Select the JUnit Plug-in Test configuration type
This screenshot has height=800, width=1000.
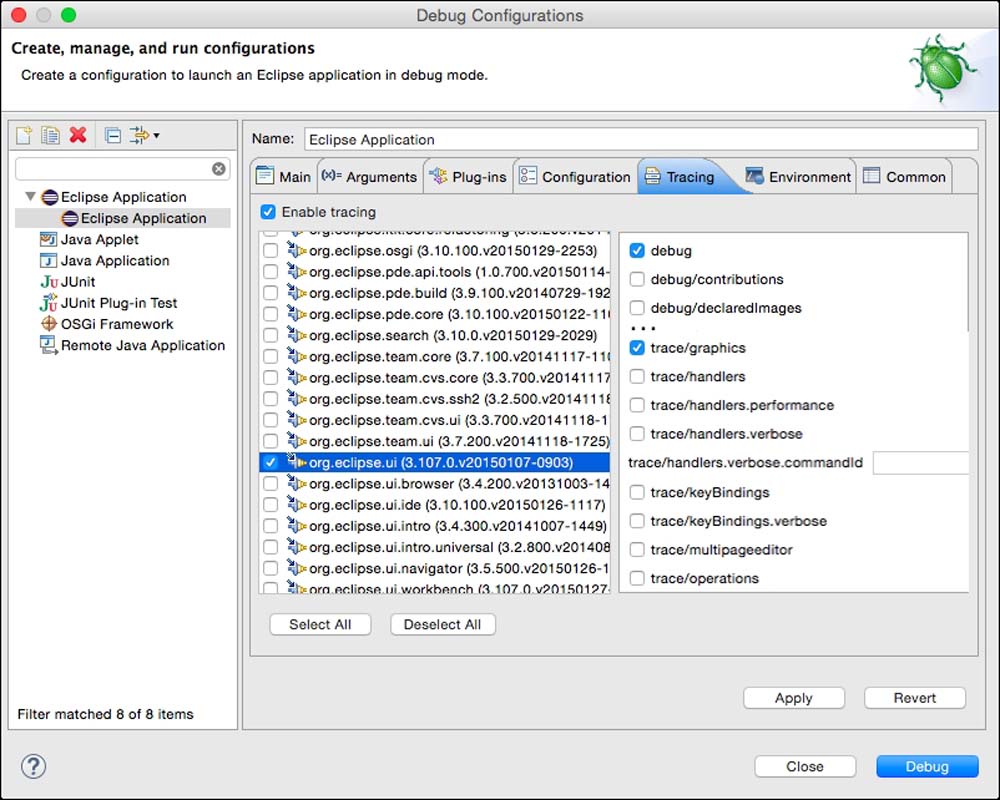(x=118, y=303)
